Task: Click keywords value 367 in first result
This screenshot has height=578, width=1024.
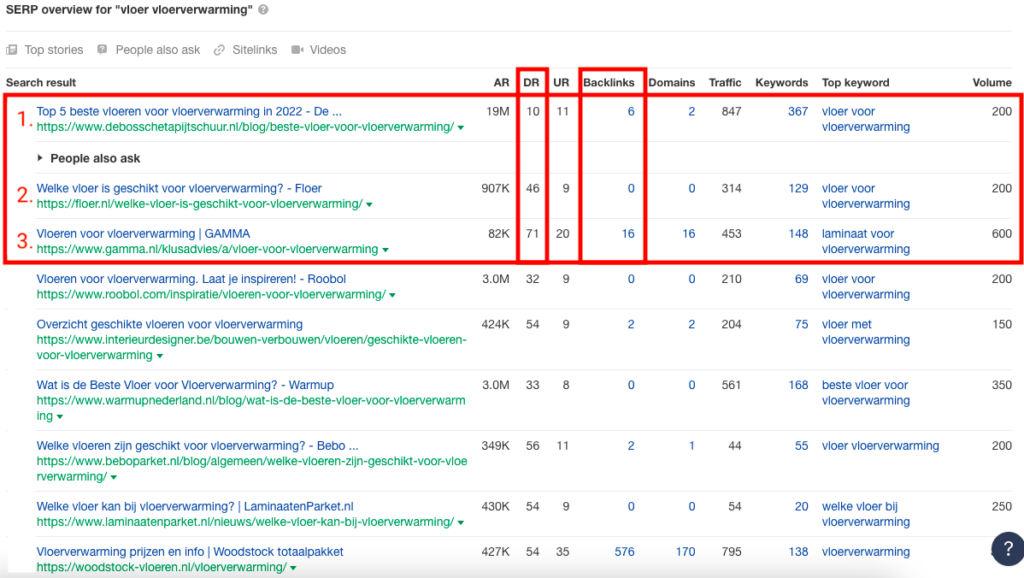Action: pos(798,111)
